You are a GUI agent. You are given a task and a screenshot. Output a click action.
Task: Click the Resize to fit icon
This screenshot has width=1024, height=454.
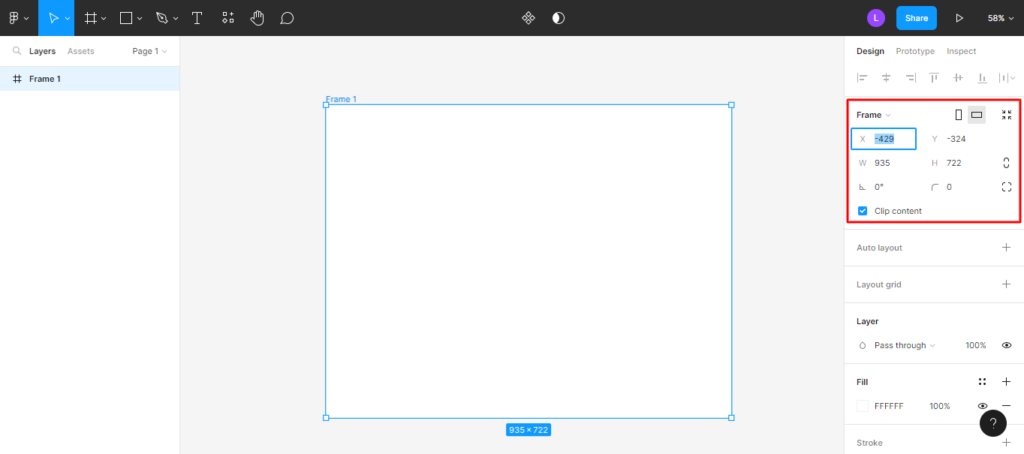1006,115
